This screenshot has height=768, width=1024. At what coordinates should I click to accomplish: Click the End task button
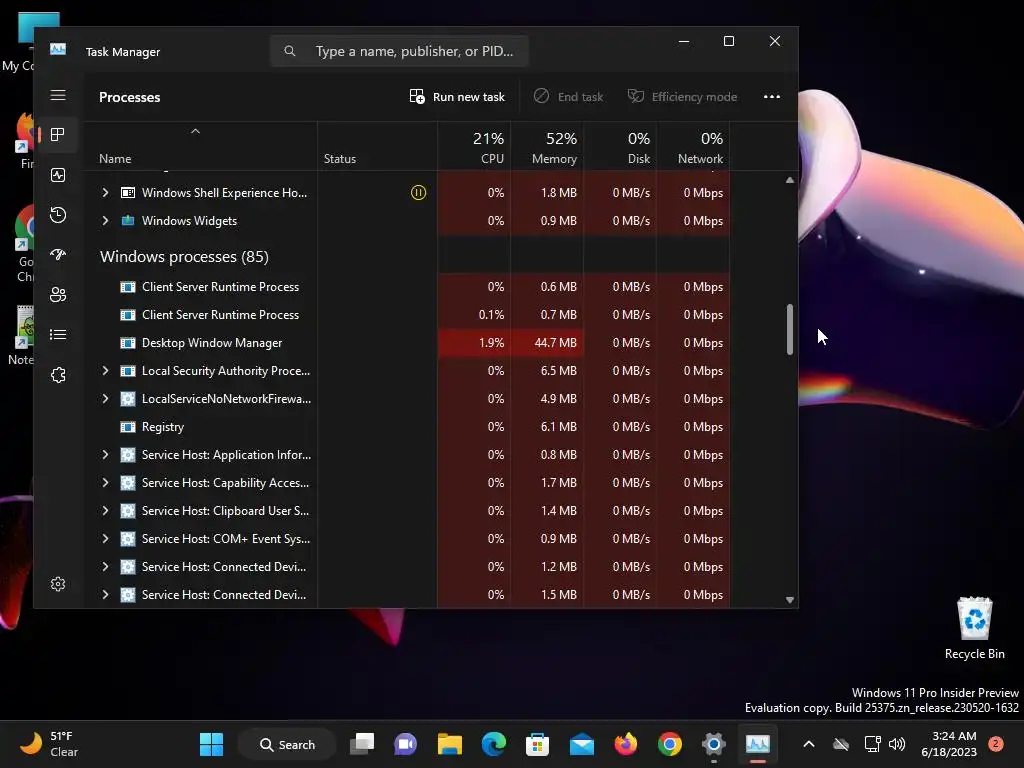(x=568, y=97)
